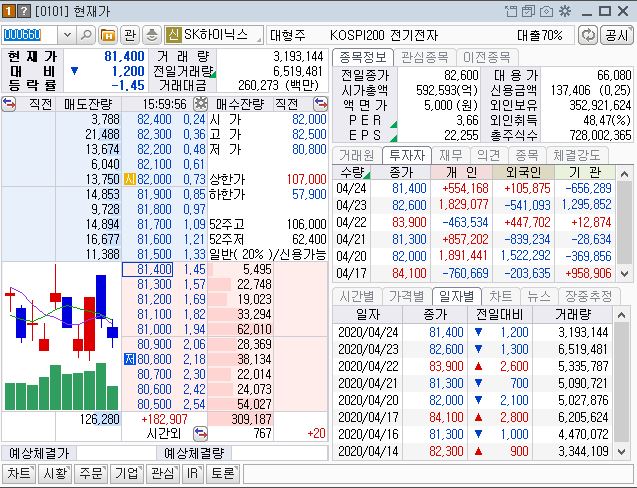Select the 이전종목 tab

click(x=486, y=57)
